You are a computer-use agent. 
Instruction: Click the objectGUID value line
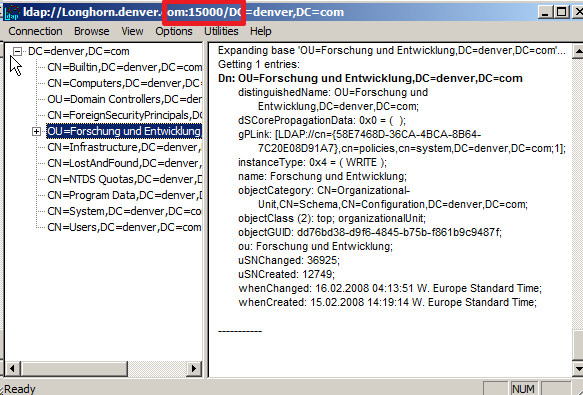[370, 232]
